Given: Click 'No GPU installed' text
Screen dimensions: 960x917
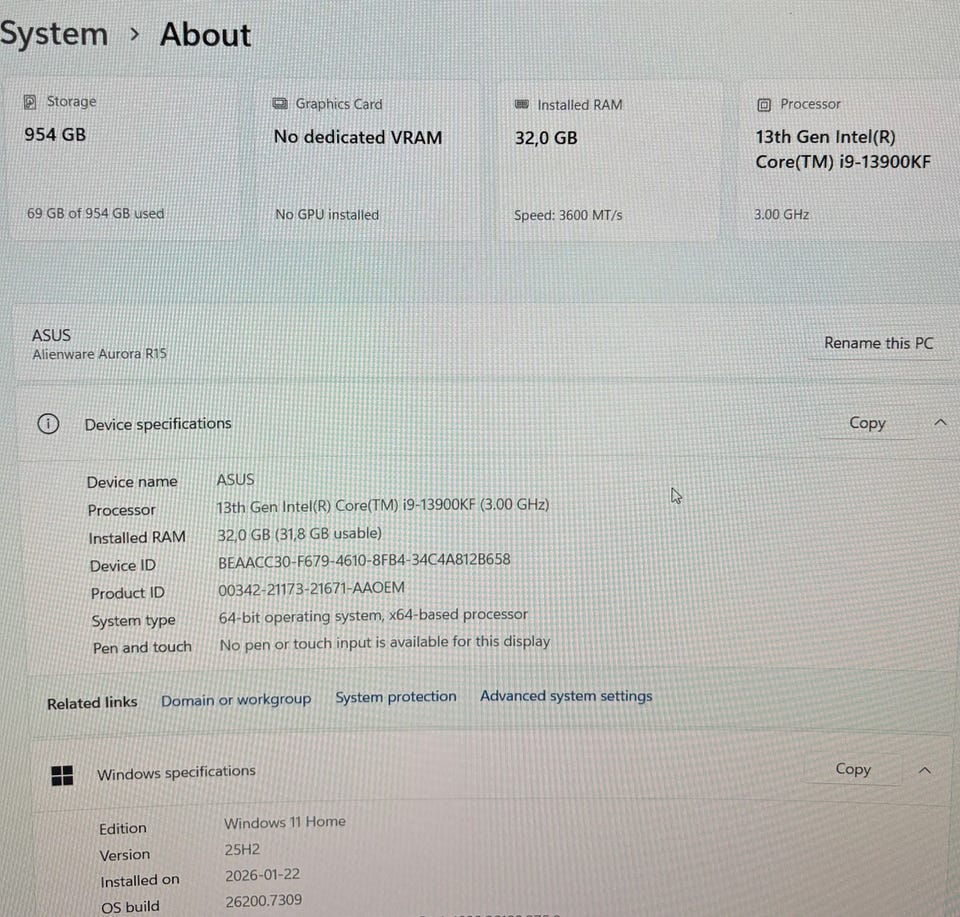Looking at the screenshot, I should (327, 215).
